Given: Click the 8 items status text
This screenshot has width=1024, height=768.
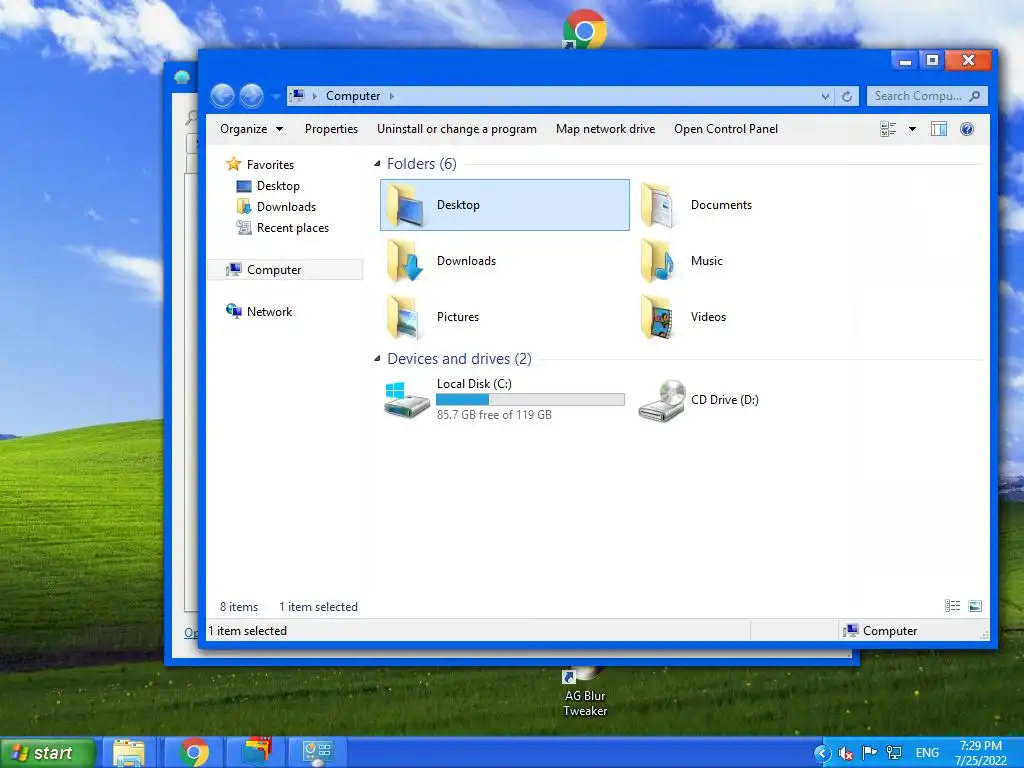Looking at the screenshot, I should [239, 607].
